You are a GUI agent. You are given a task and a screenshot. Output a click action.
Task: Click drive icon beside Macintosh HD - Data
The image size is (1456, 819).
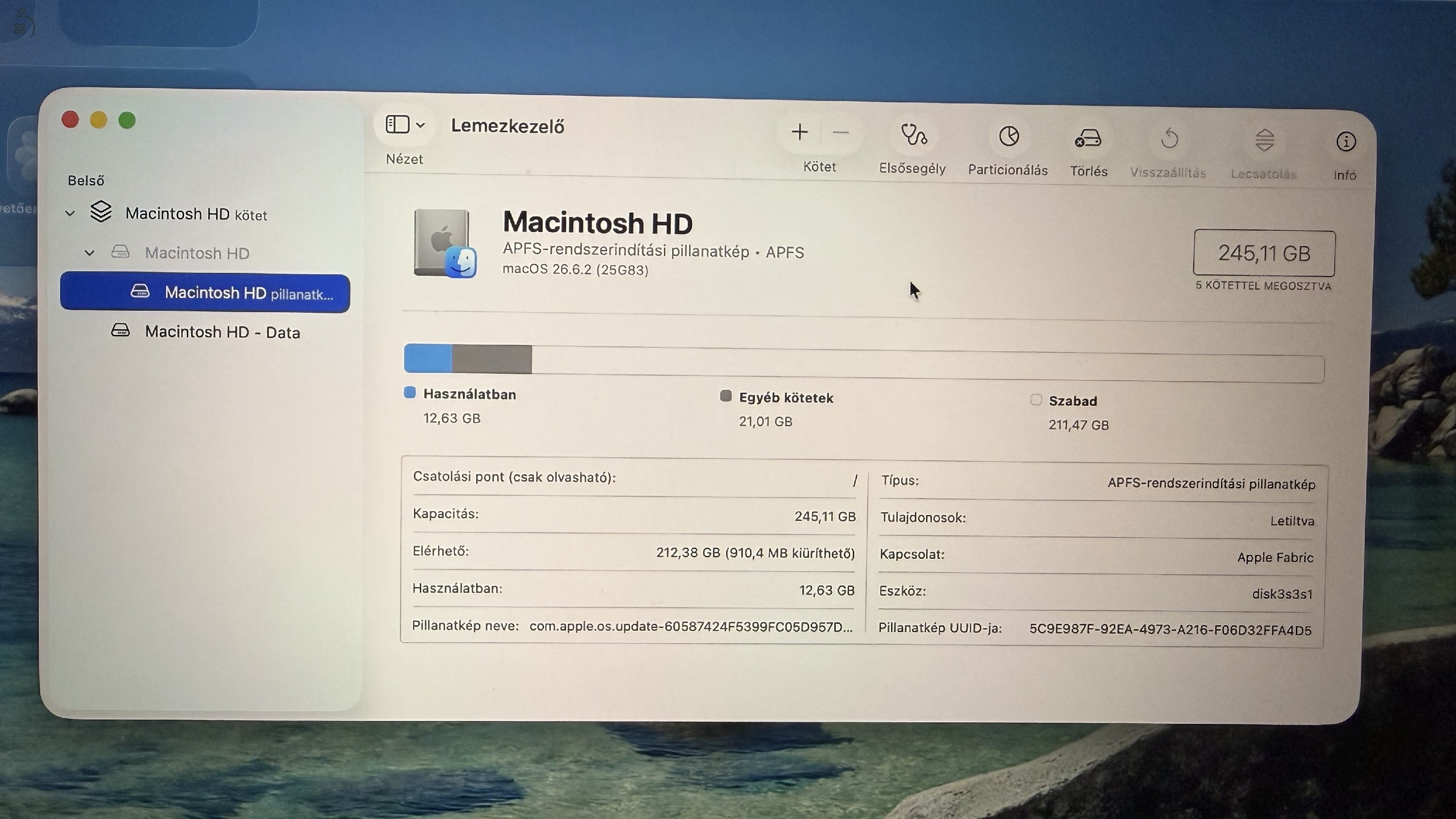point(120,330)
